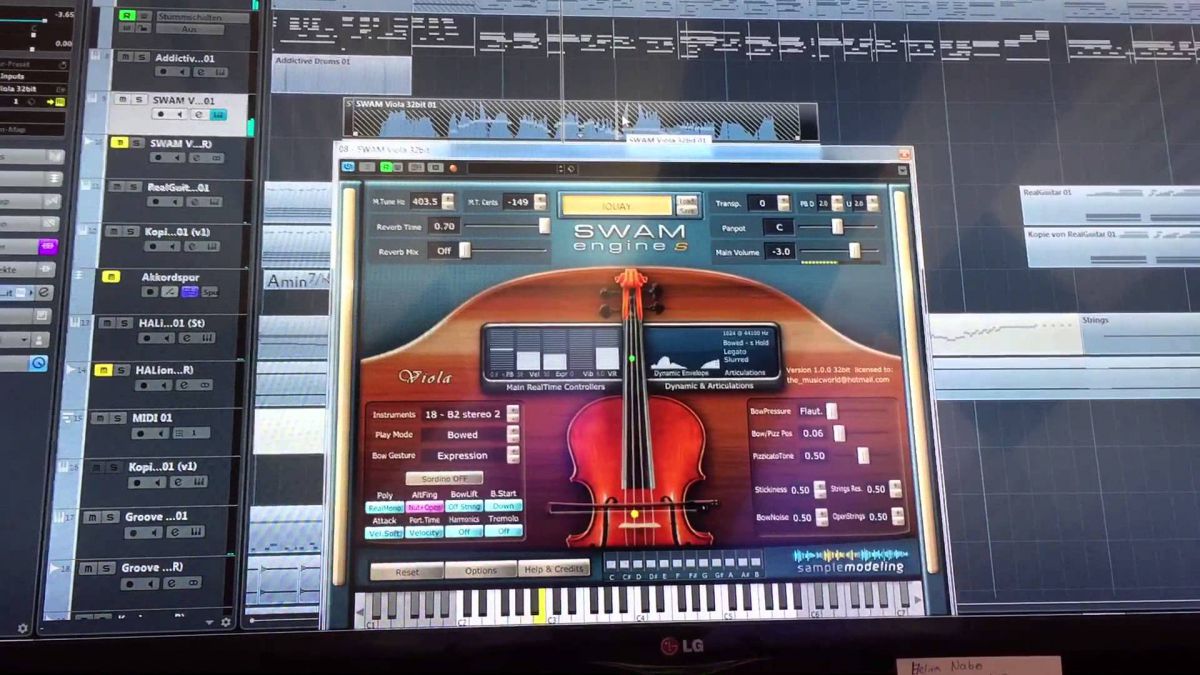The image size is (1200, 675).
Task: Open channel settings for Addictiv...01 track
Action: pyautogui.click(x=199, y=73)
